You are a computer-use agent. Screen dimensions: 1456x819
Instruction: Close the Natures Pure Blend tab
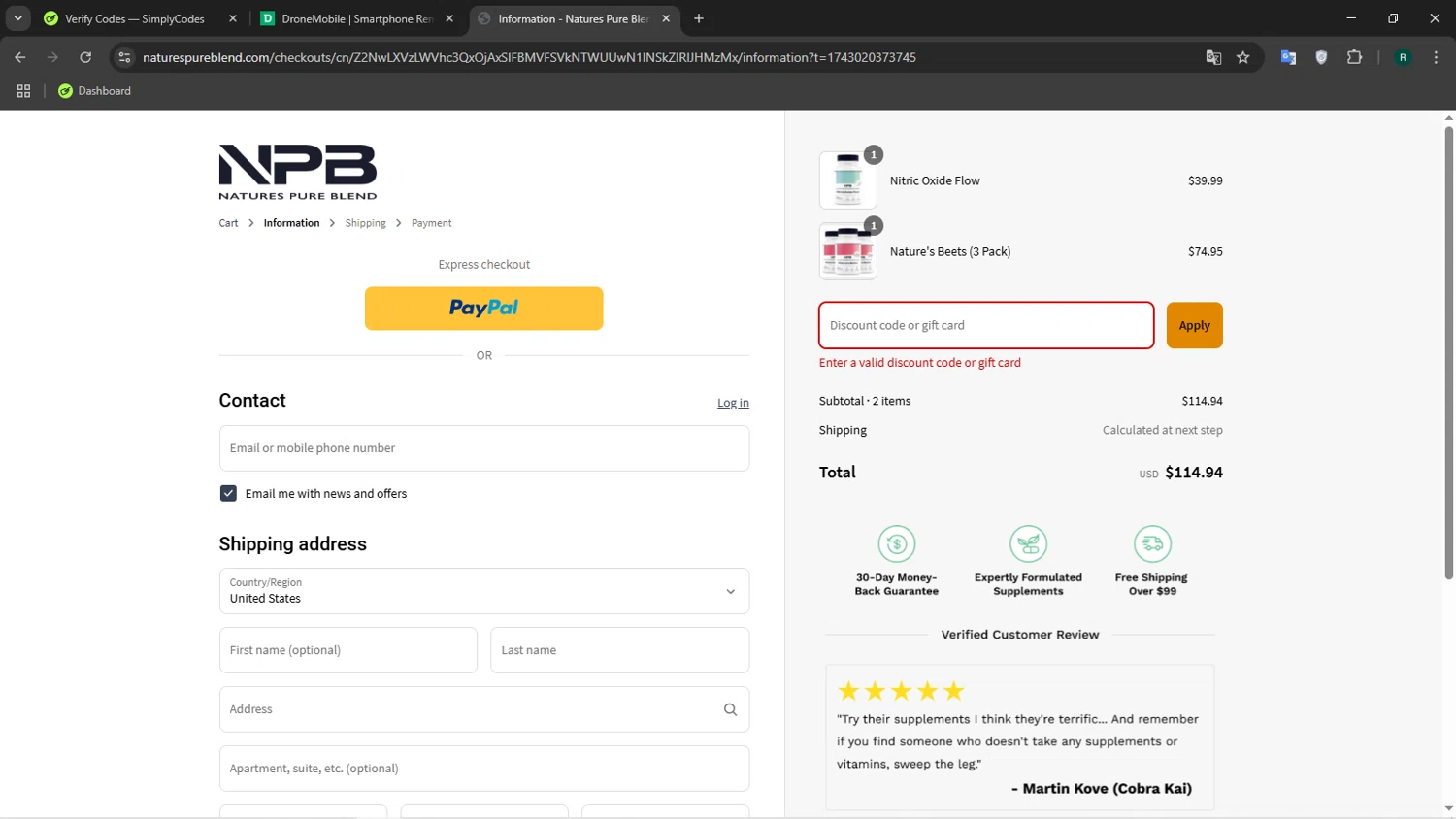(x=666, y=18)
